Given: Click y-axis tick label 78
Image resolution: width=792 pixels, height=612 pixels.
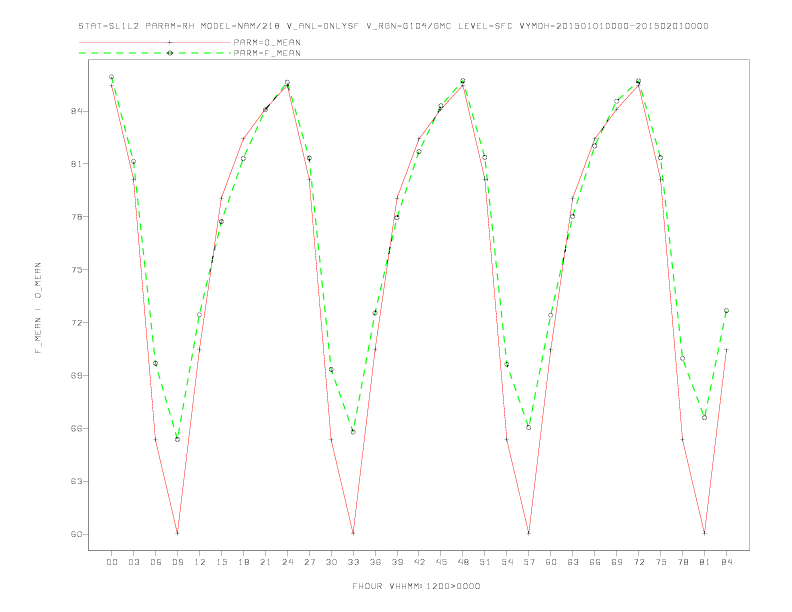Looking at the screenshot, I should [x=77, y=217].
